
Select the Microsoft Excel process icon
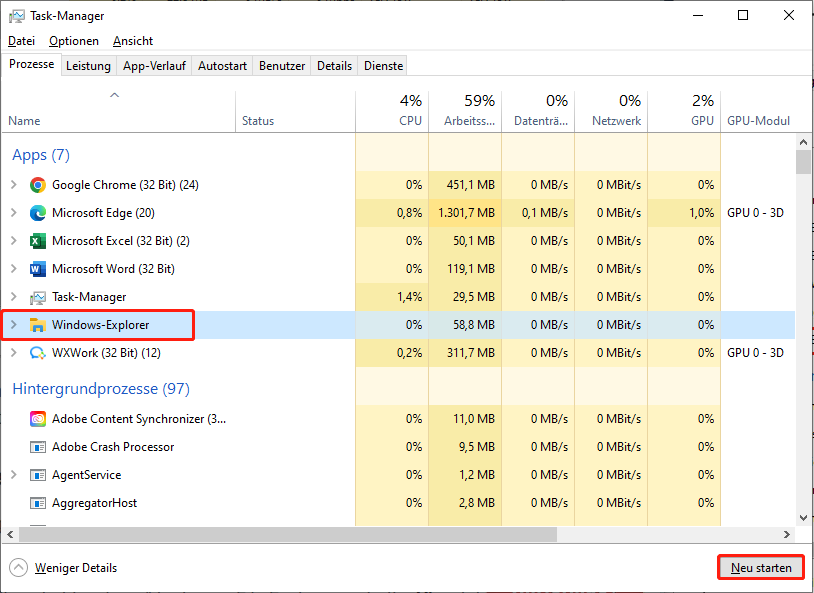37,241
